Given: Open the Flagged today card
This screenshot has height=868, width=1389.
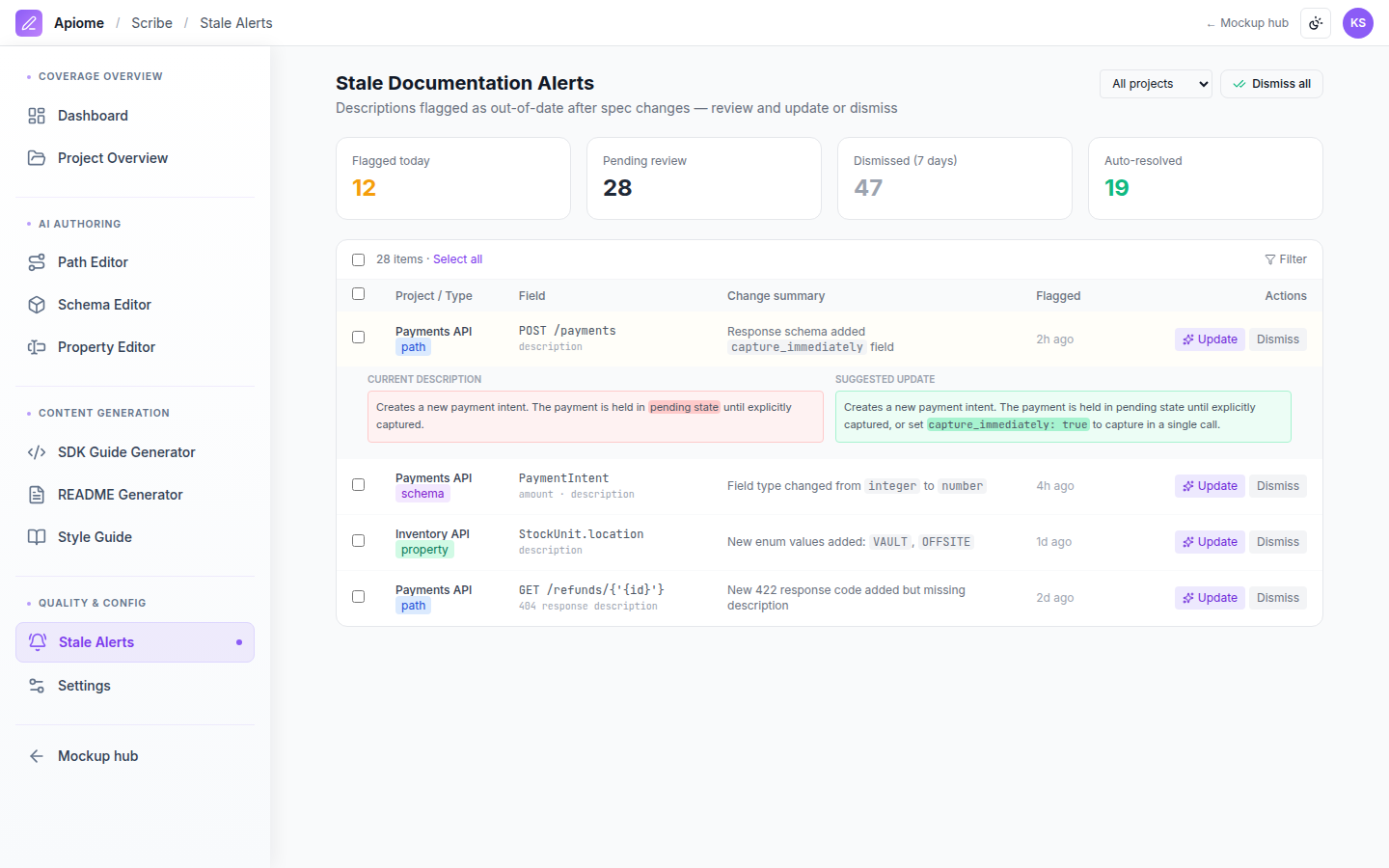Looking at the screenshot, I should 453,178.
